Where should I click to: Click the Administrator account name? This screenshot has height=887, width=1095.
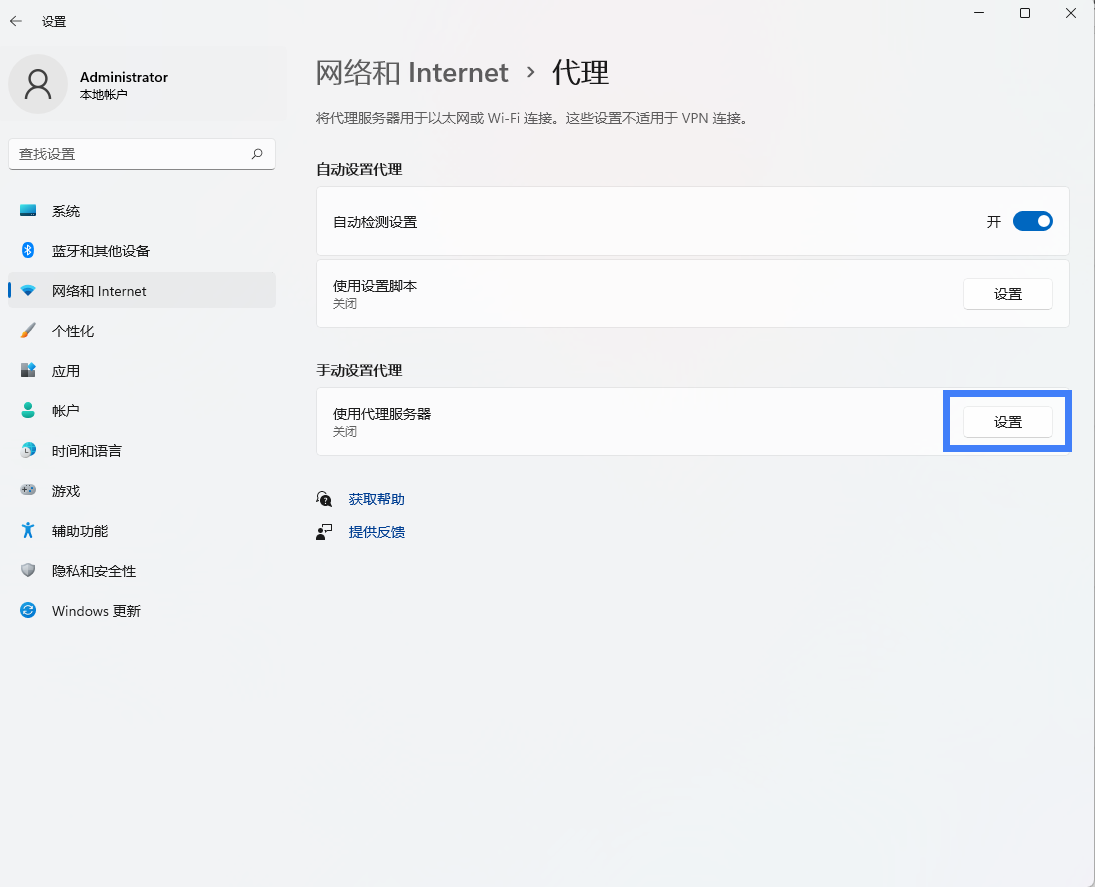(124, 77)
